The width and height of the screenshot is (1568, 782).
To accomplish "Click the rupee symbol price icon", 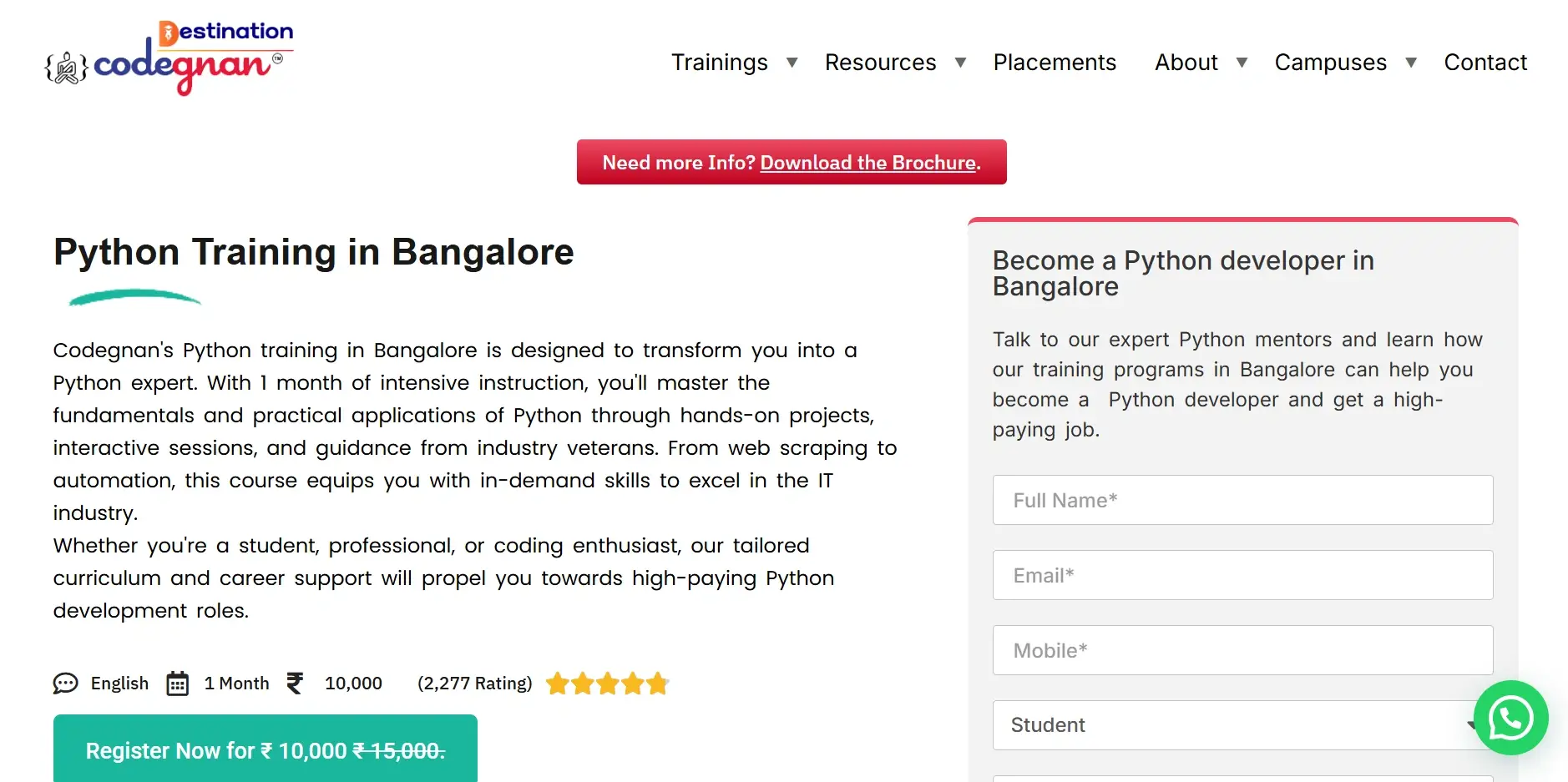I will point(295,684).
